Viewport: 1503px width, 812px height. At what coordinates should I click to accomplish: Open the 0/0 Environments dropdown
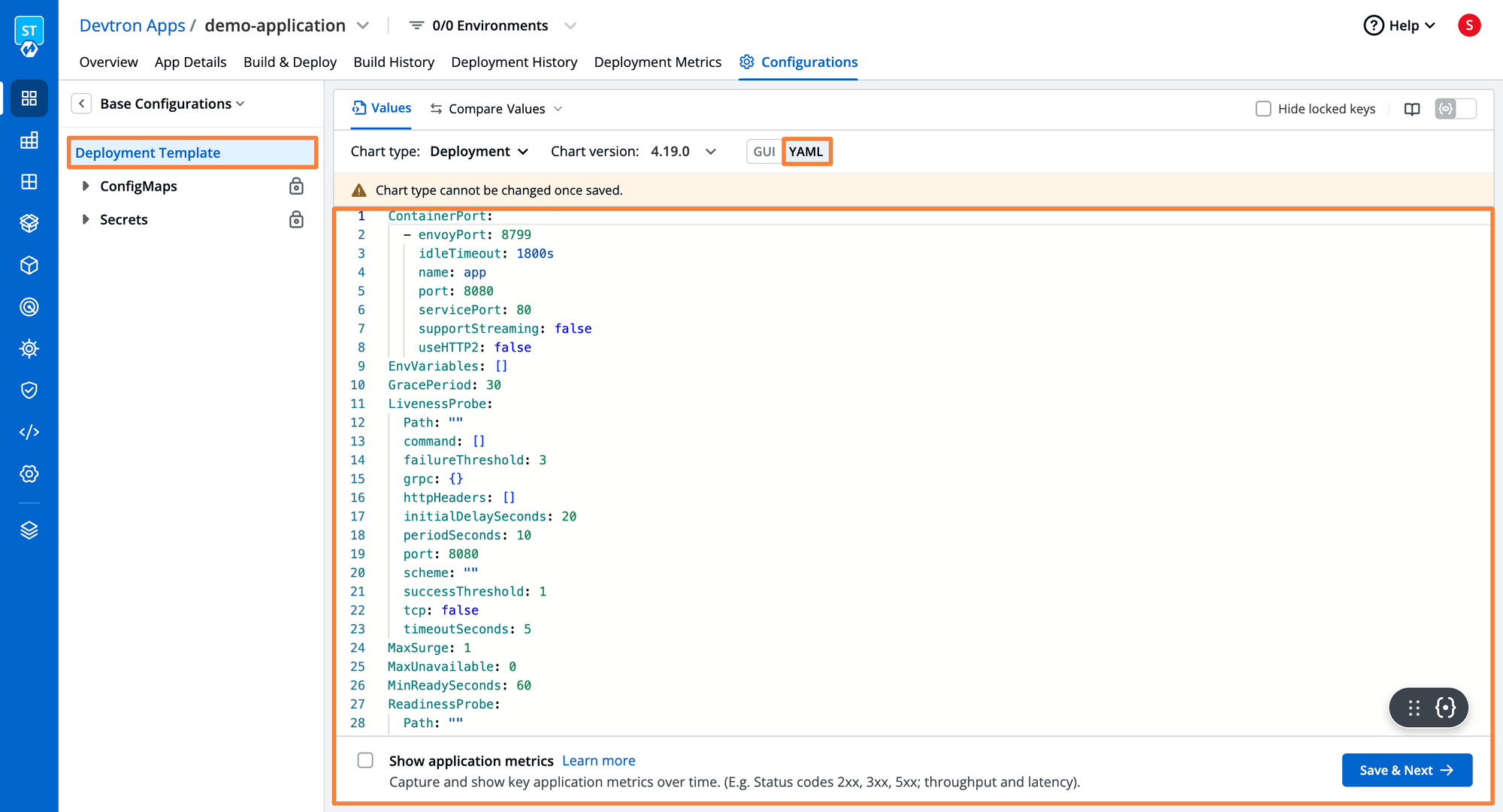570,26
